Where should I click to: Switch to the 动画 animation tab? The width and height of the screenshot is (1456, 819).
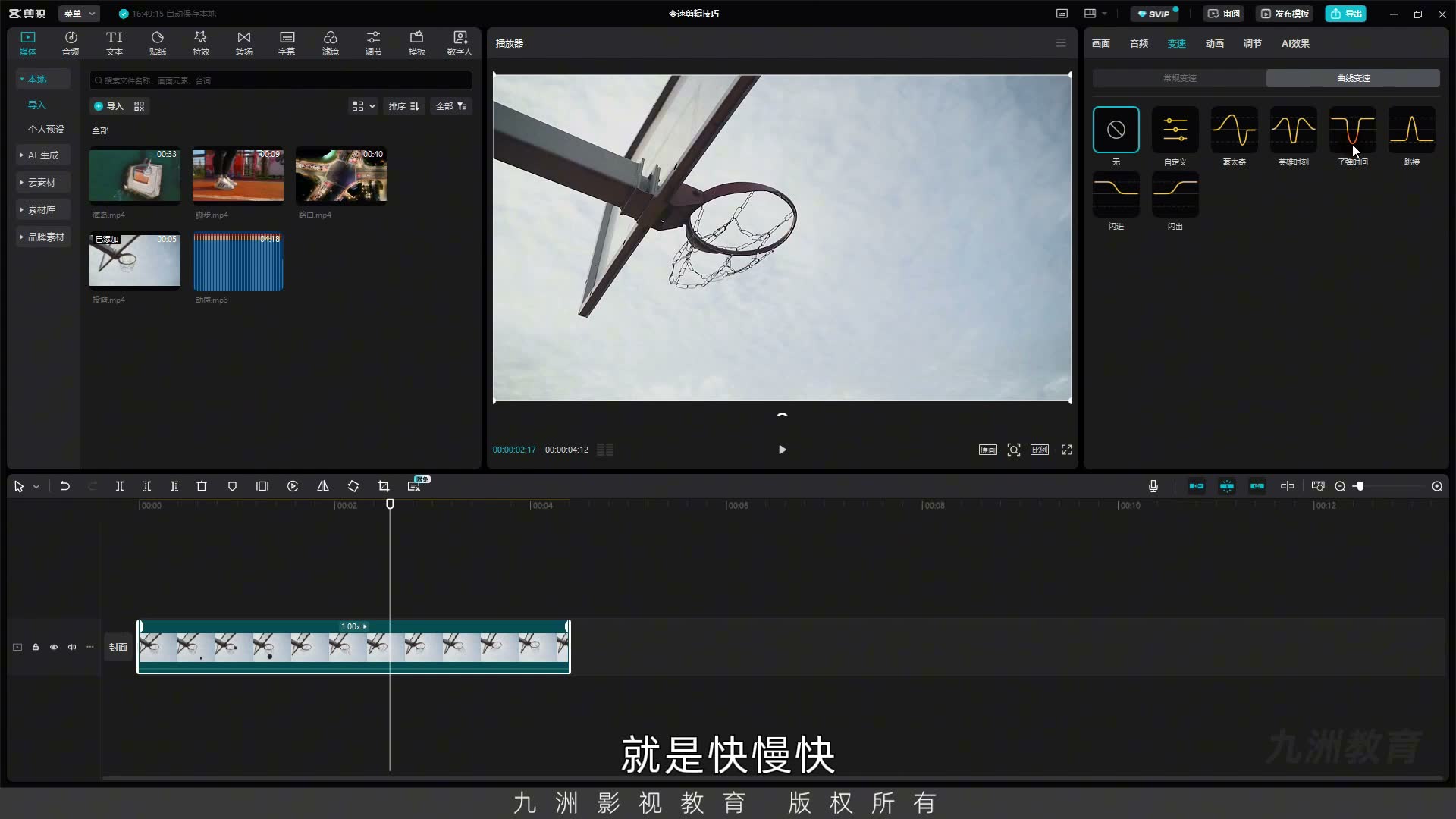click(x=1215, y=43)
